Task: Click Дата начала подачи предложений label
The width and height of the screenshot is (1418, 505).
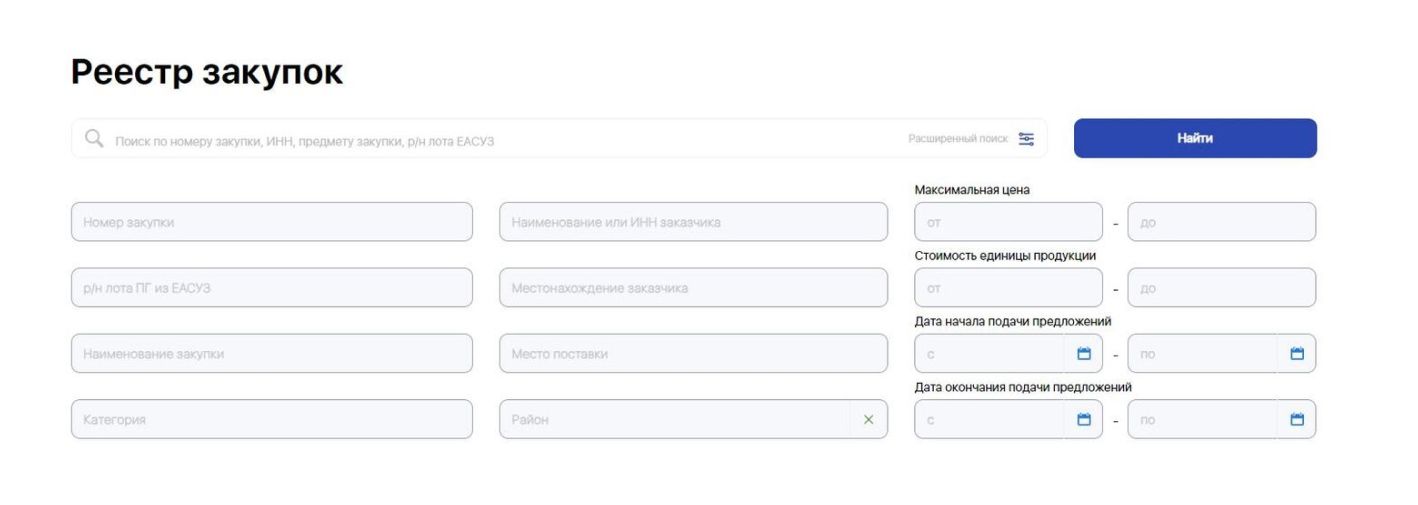Action: pos(1013,321)
